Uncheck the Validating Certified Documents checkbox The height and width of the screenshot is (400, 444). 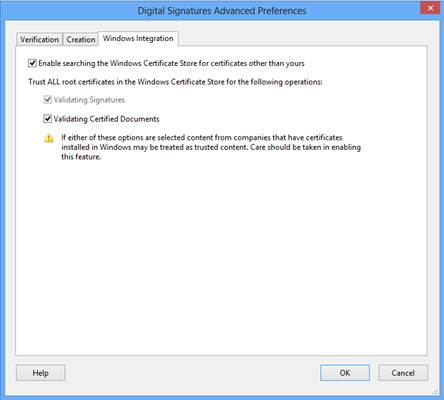tap(48, 119)
